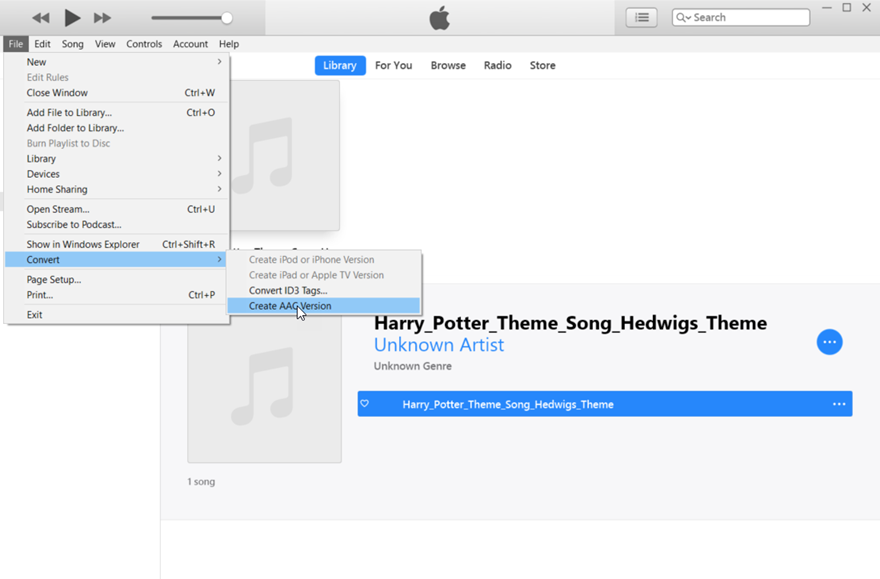Image resolution: width=880 pixels, height=579 pixels.
Task: Click Exit in File menu
Action: [x=117, y=315]
